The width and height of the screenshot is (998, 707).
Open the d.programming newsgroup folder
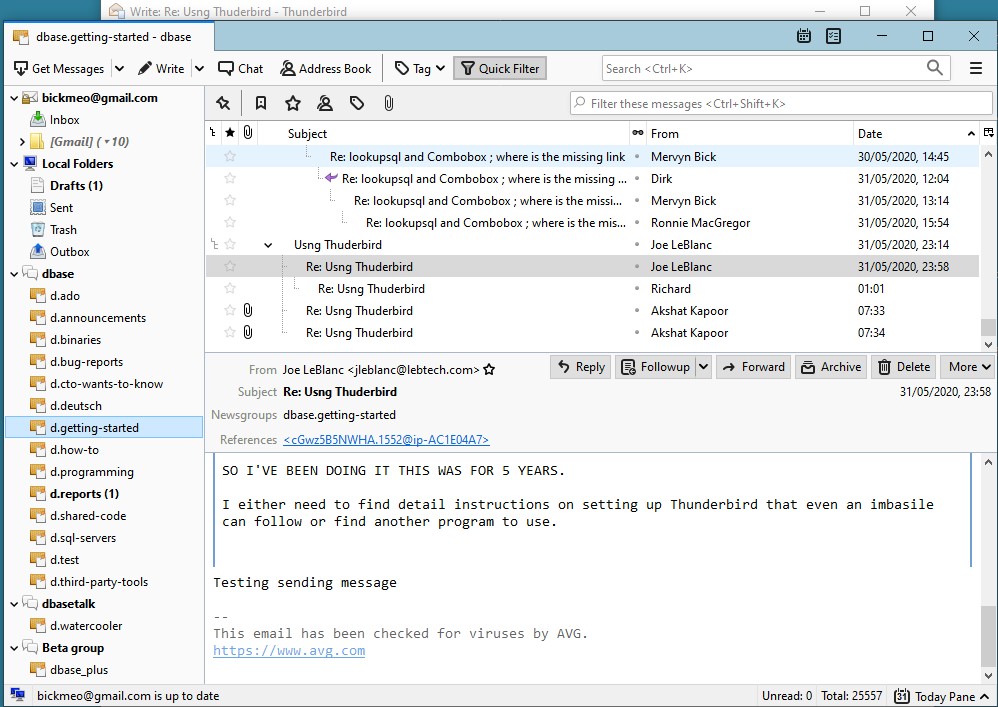coord(91,472)
